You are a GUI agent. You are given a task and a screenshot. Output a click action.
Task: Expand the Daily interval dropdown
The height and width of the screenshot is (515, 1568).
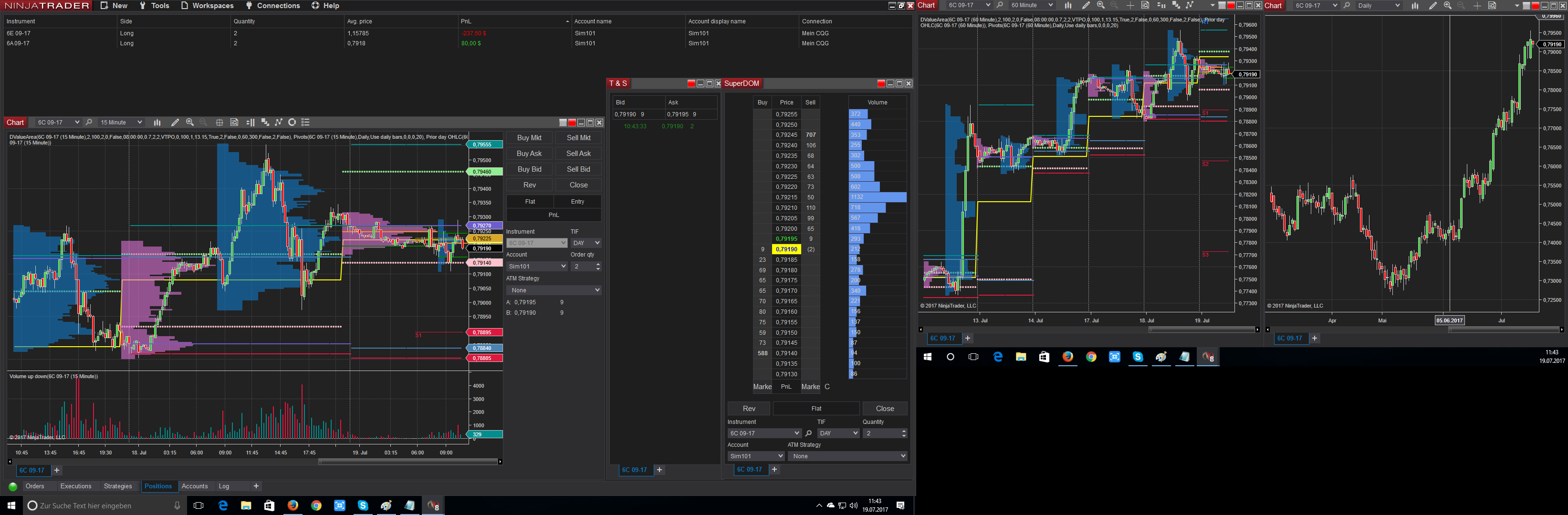[1398, 5]
